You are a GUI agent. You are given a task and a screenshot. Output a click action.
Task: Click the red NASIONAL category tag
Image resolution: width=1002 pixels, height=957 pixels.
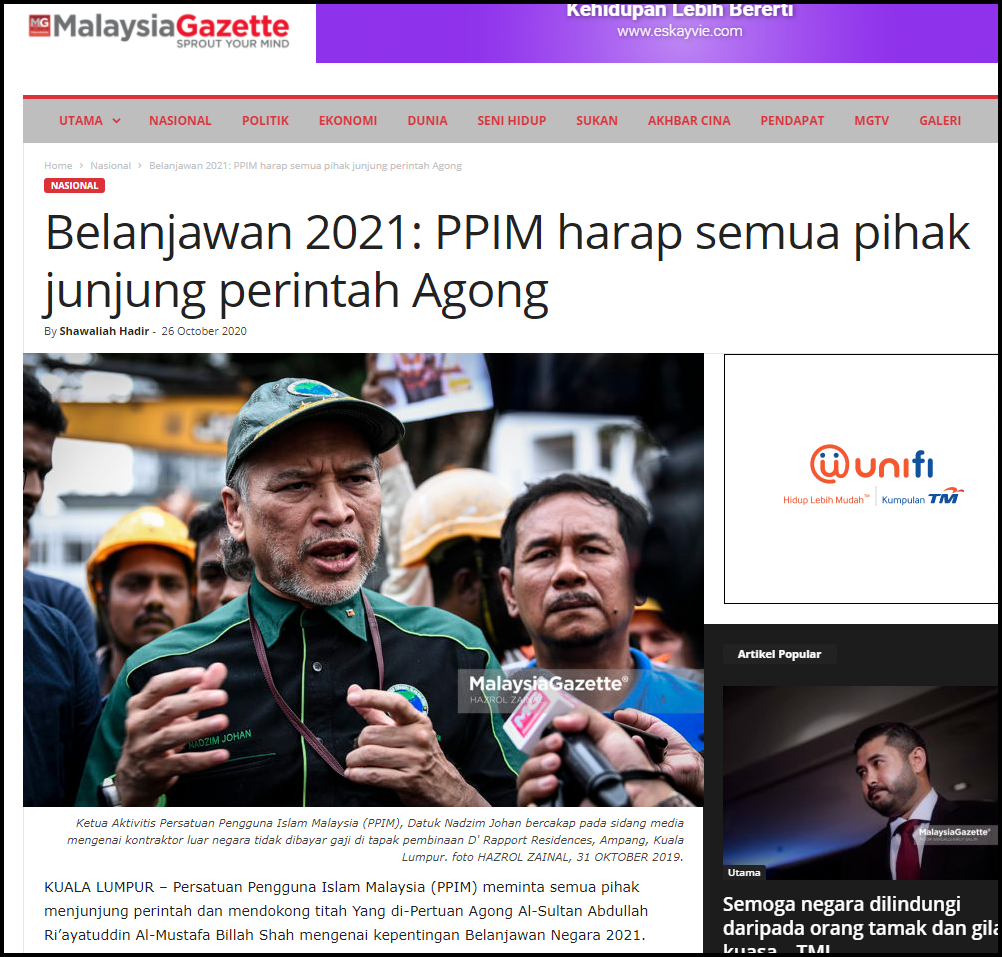74,185
